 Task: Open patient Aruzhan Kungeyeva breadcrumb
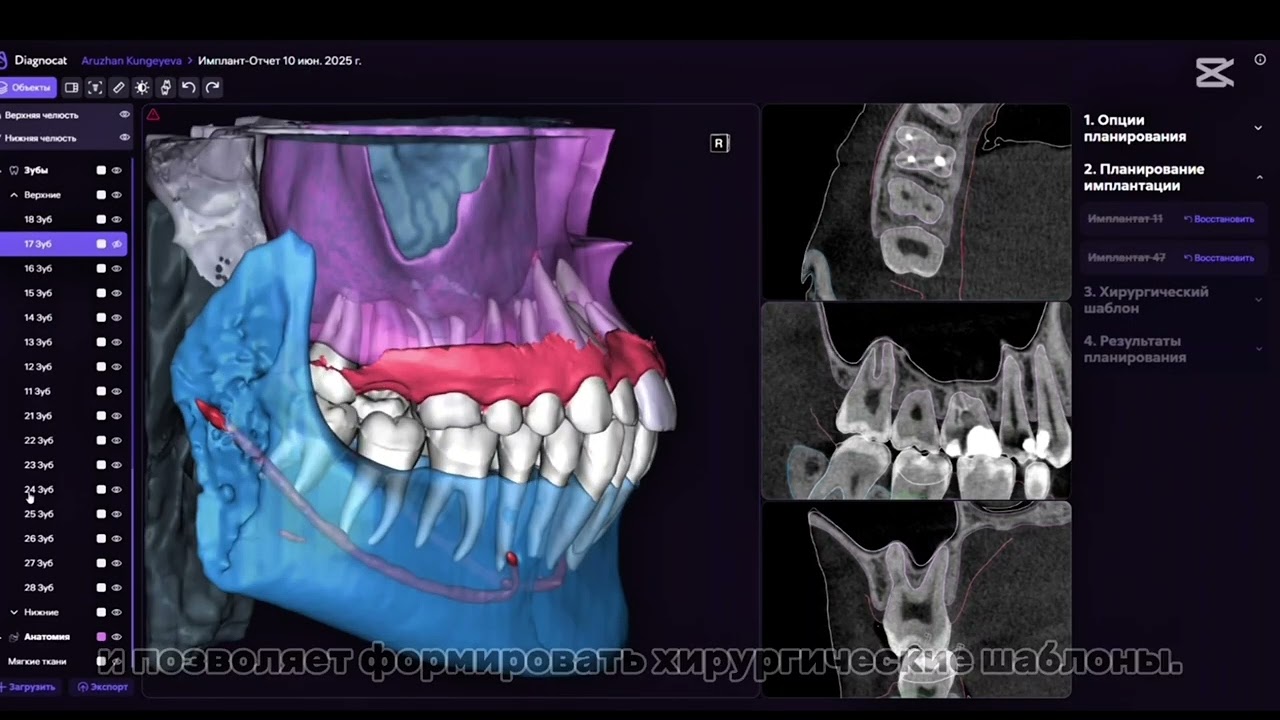pos(131,61)
